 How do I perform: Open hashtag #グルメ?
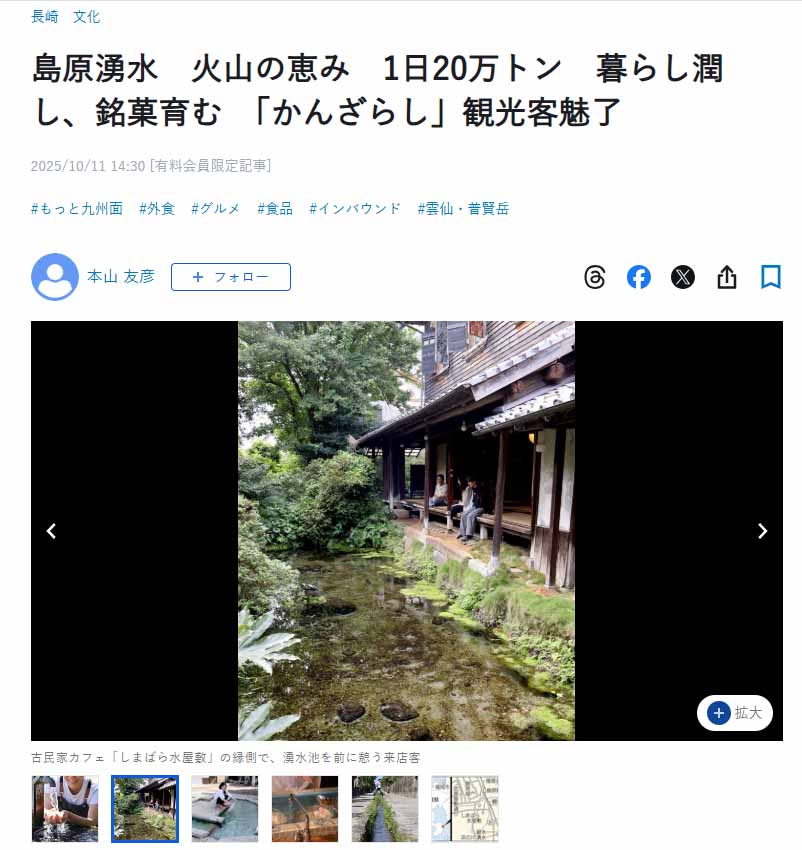[215, 209]
